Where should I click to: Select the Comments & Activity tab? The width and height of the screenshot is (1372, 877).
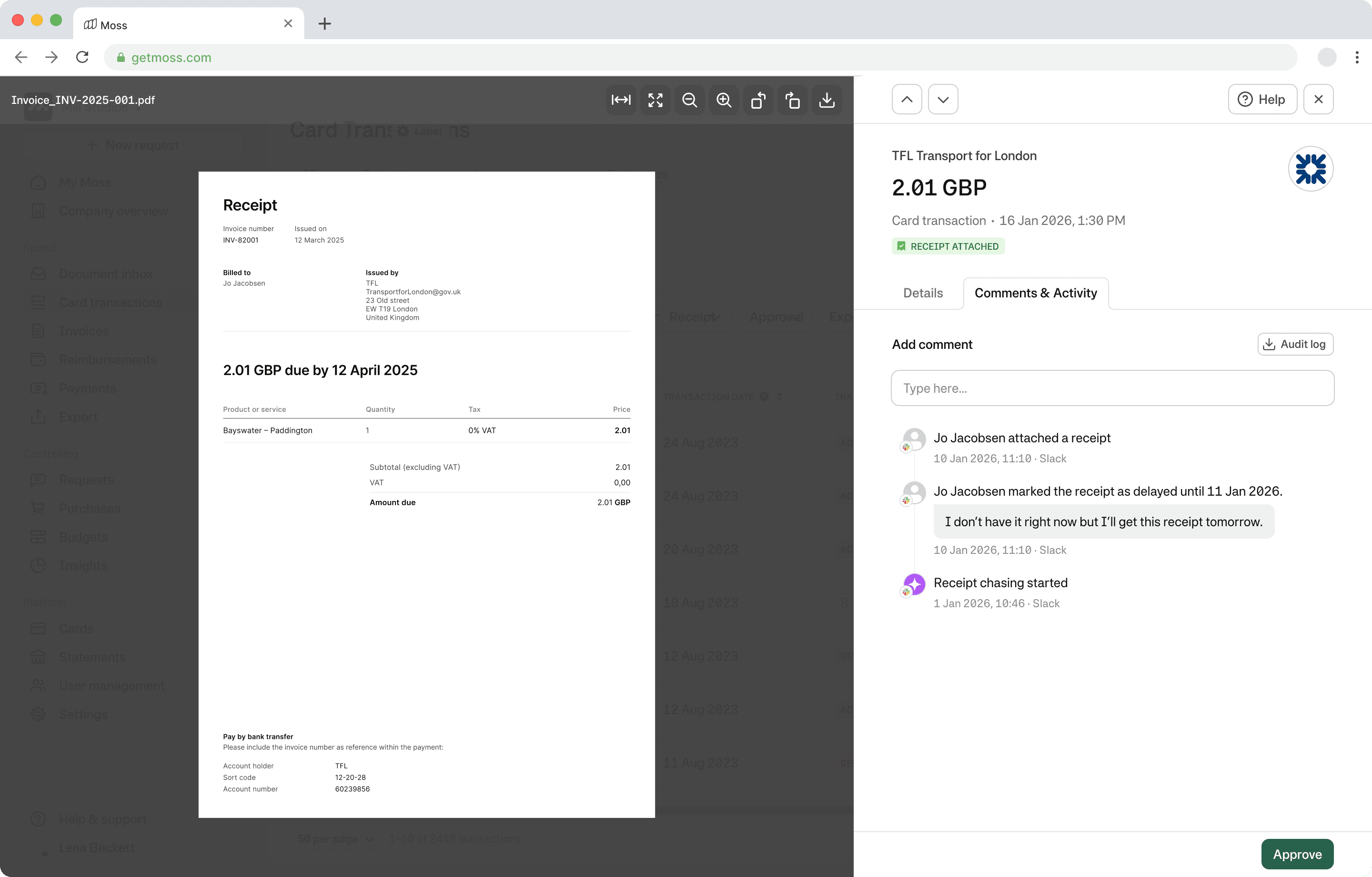(x=1035, y=293)
